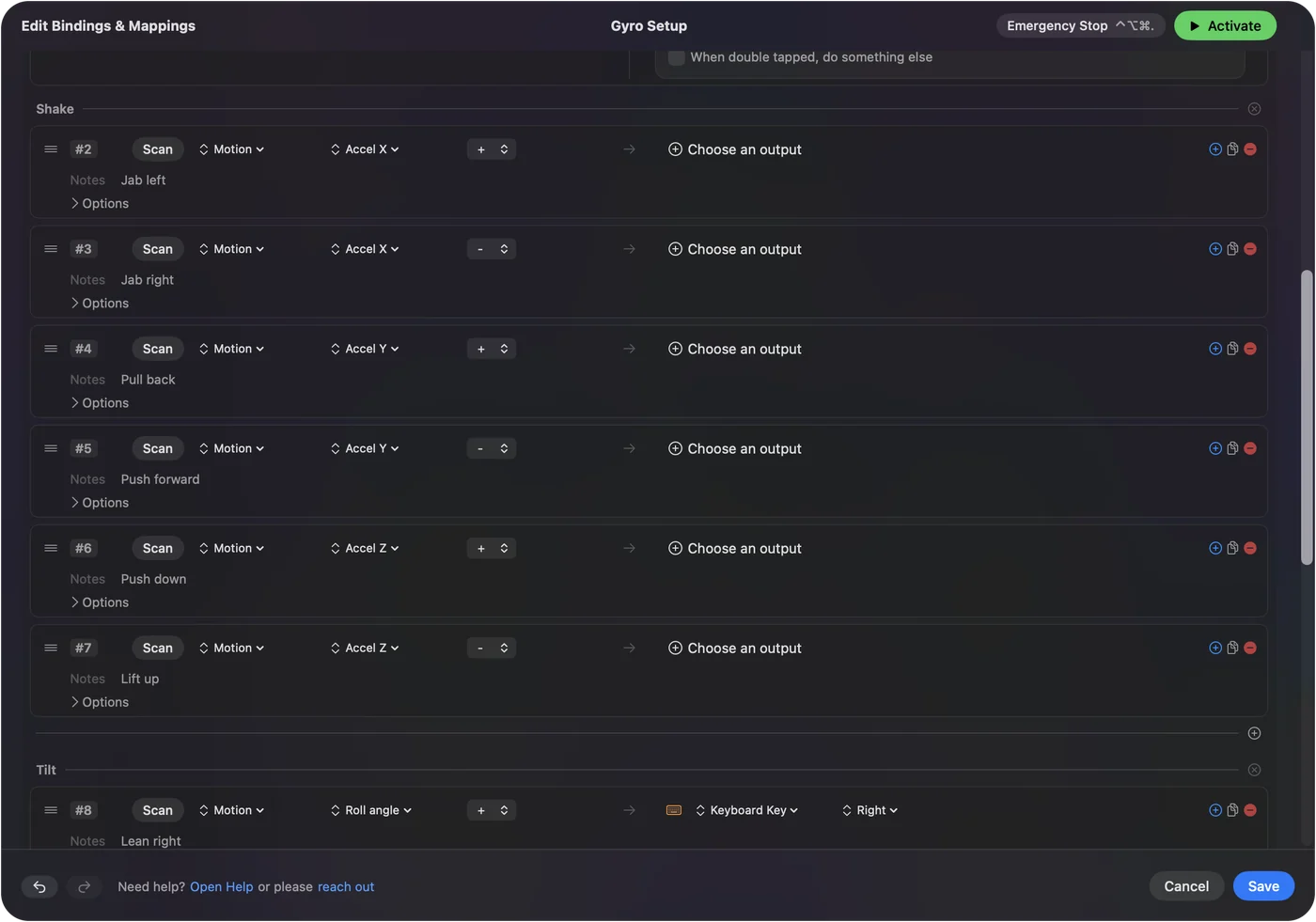This screenshot has height=922, width=1316.
Task: Enable the double tapped checkbox
Action: click(x=676, y=57)
